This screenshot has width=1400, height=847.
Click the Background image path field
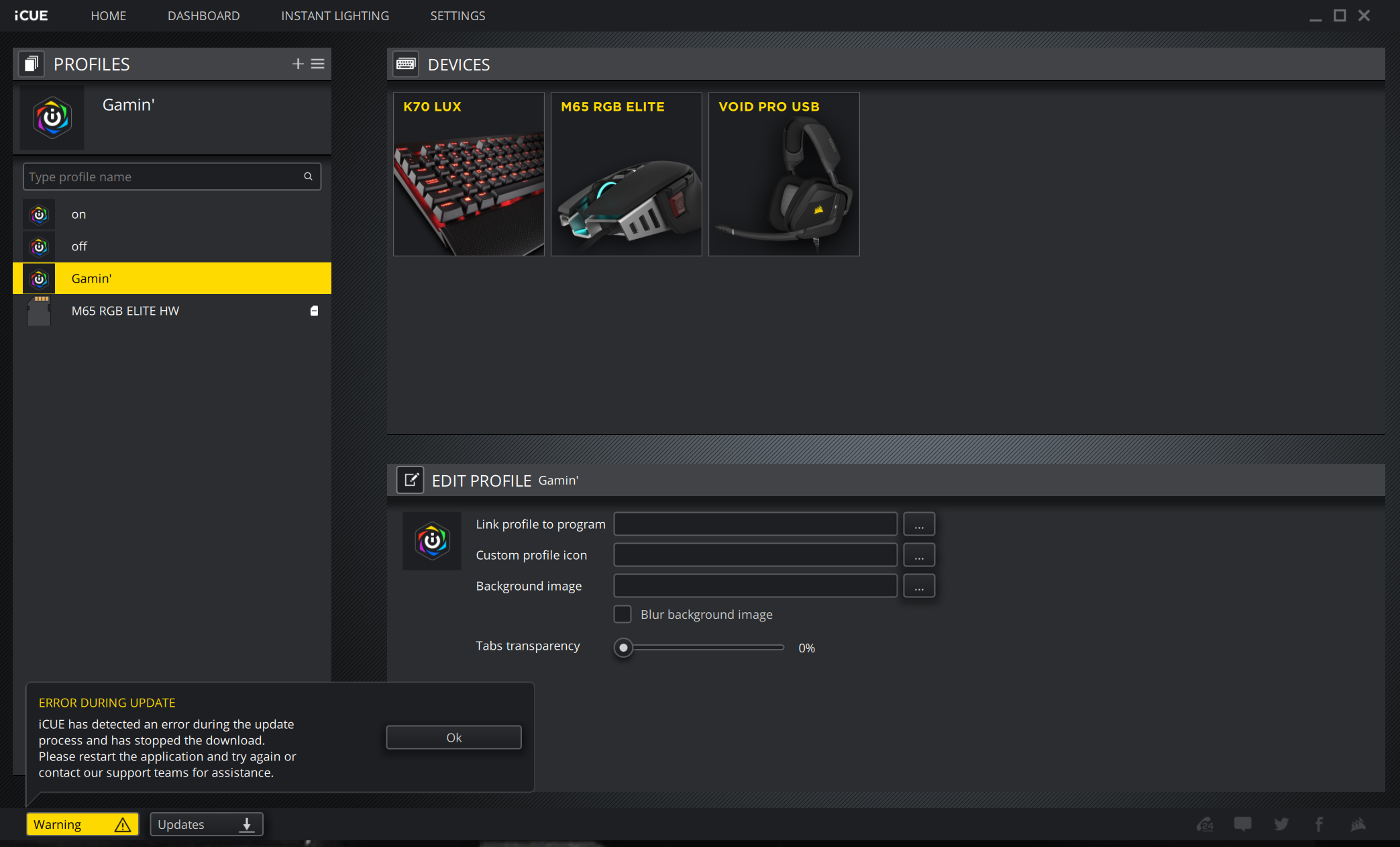coord(755,586)
